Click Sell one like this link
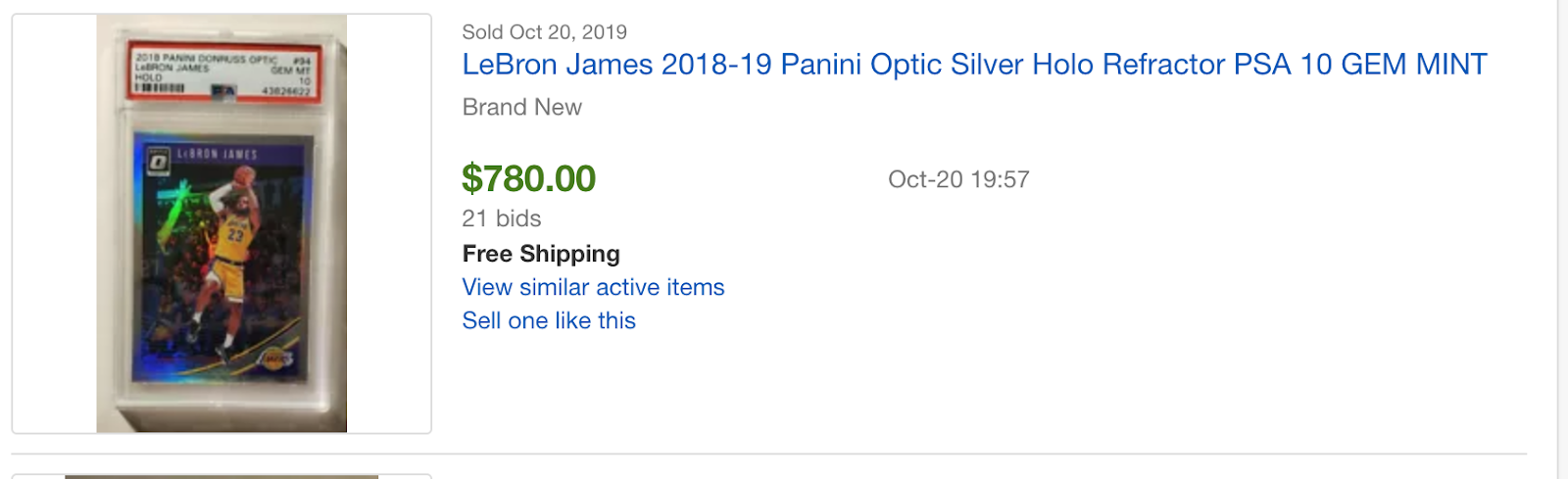1568x479 pixels. point(549,320)
